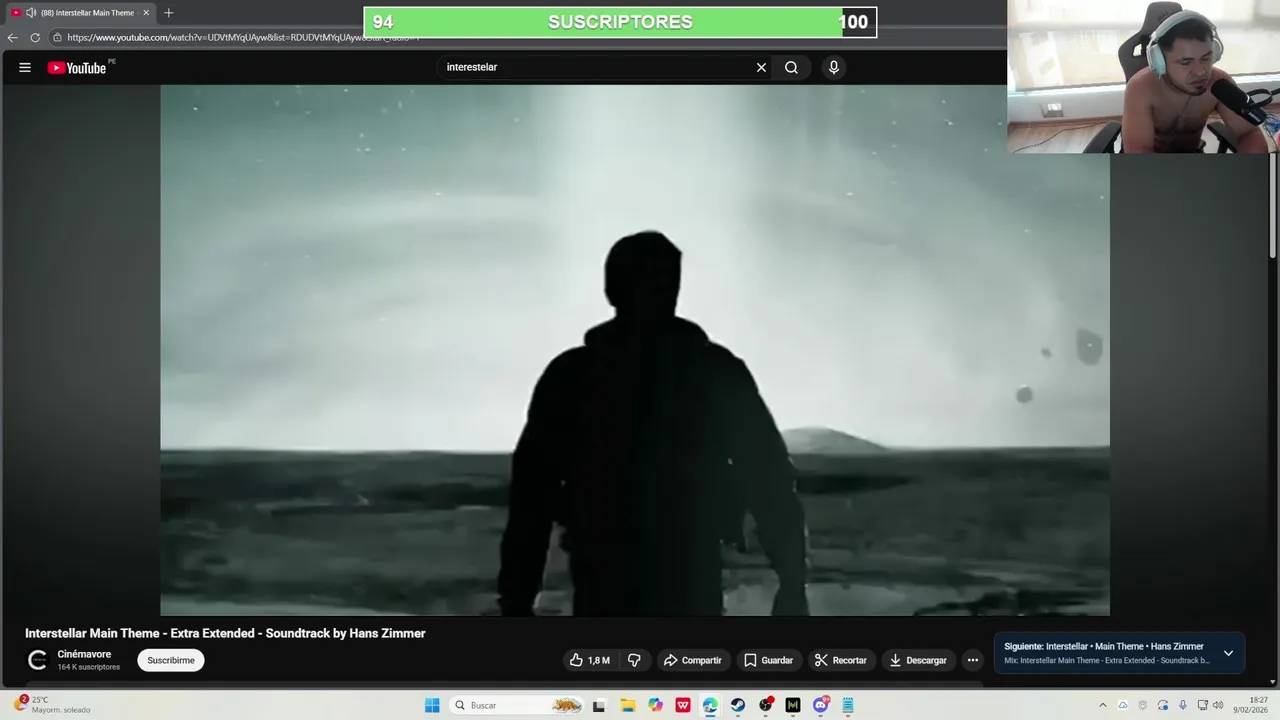This screenshot has height=720, width=1280.
Task: Subscribe using the Suscribirme button
Action: click(x=171, y=660)
